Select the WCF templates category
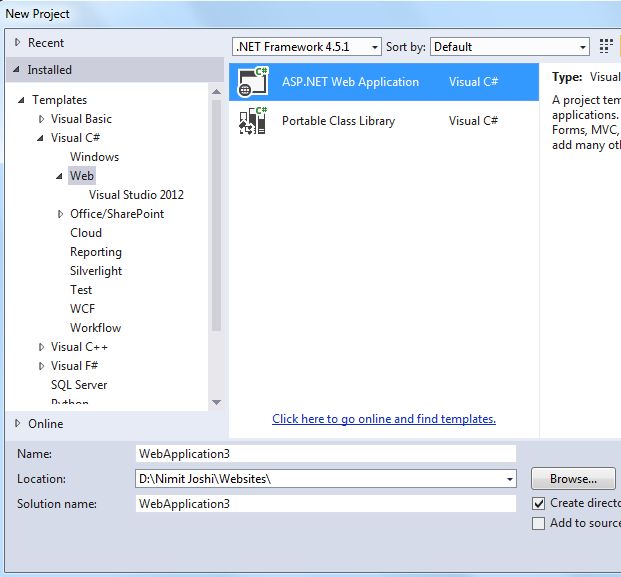The image size is (621, 577). click(x=82, y=309)
